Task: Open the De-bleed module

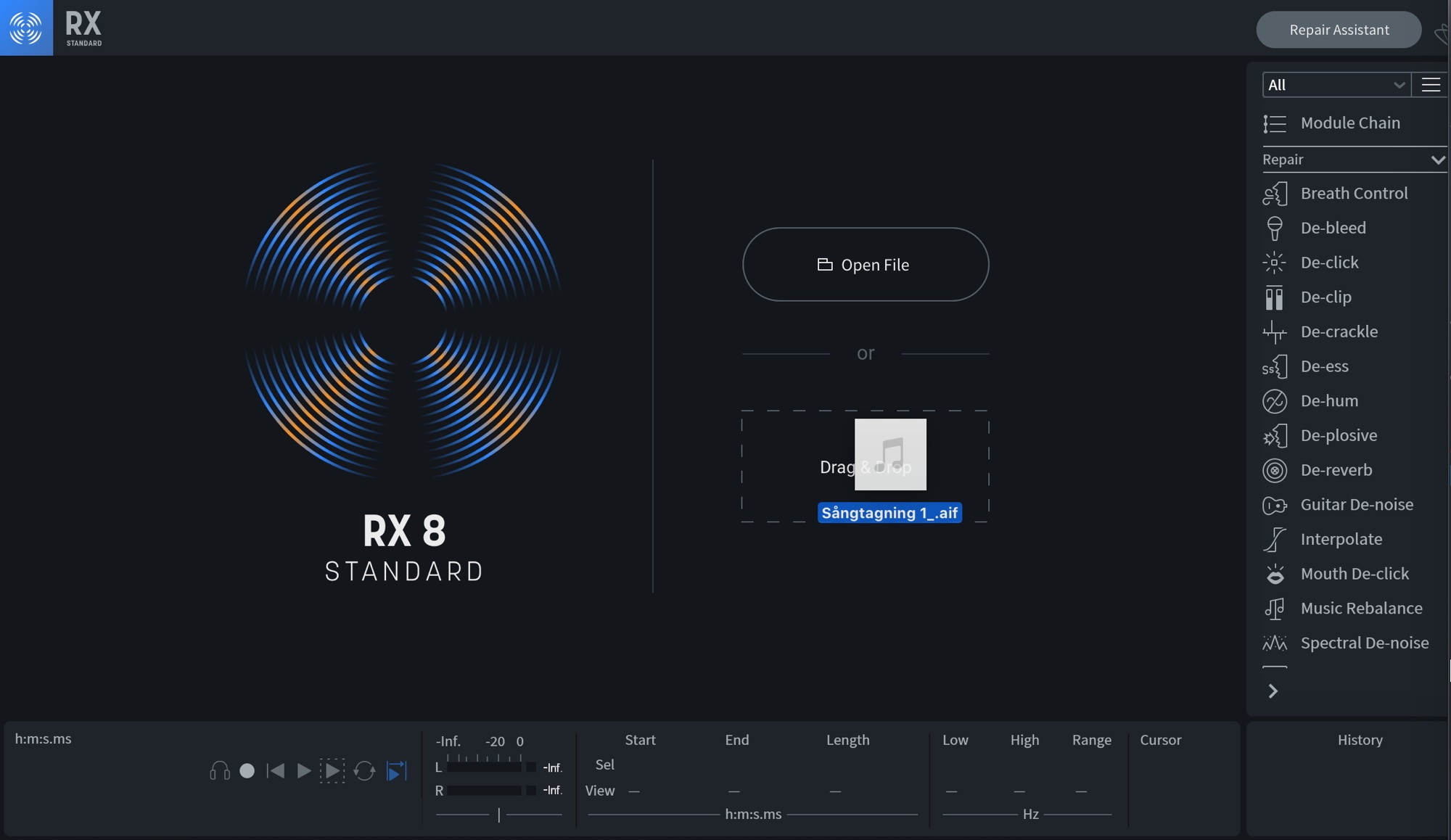Action: tap(1333, 228)
